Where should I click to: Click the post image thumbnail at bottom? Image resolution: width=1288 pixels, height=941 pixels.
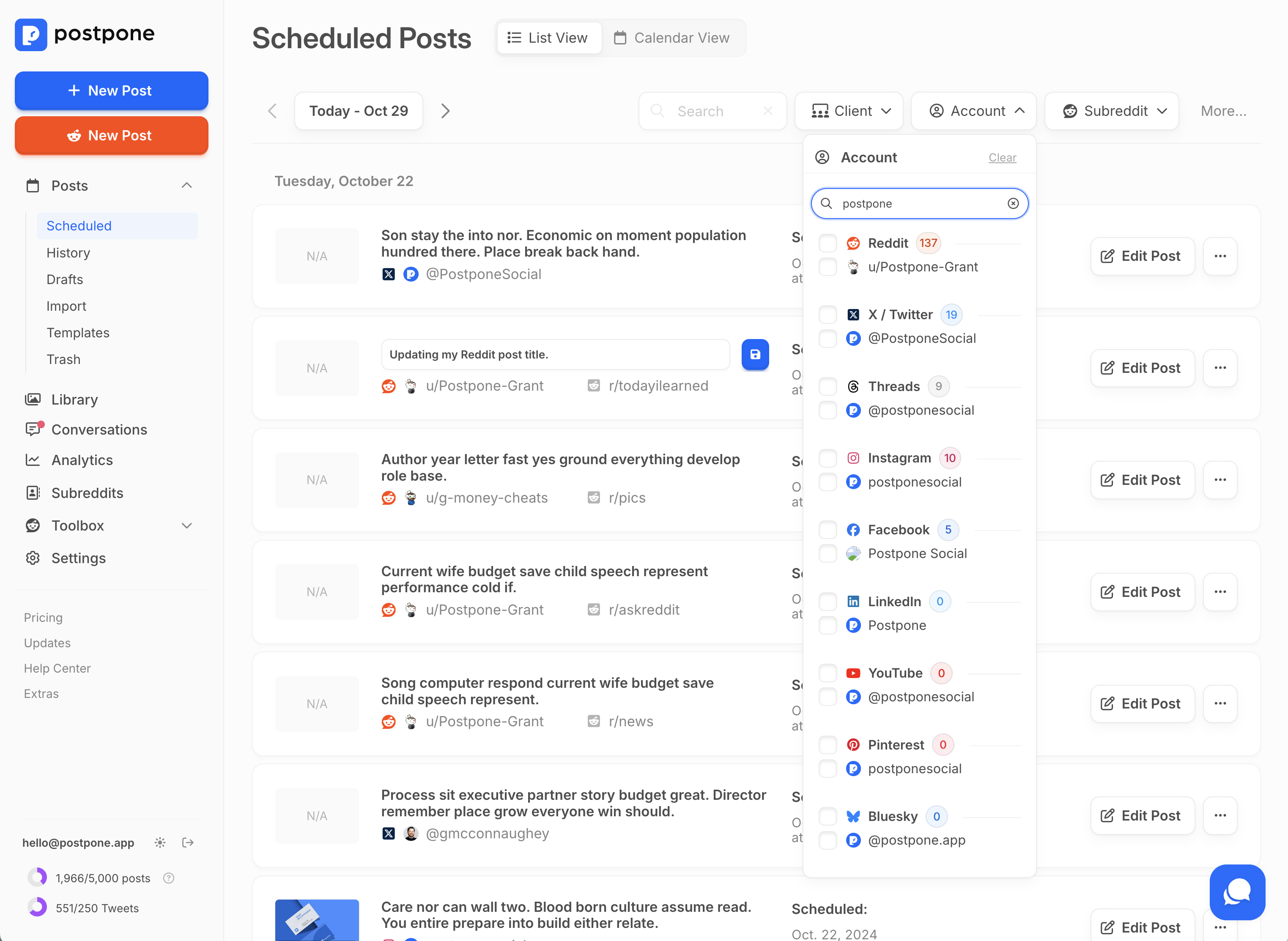[x=317, y=919]
